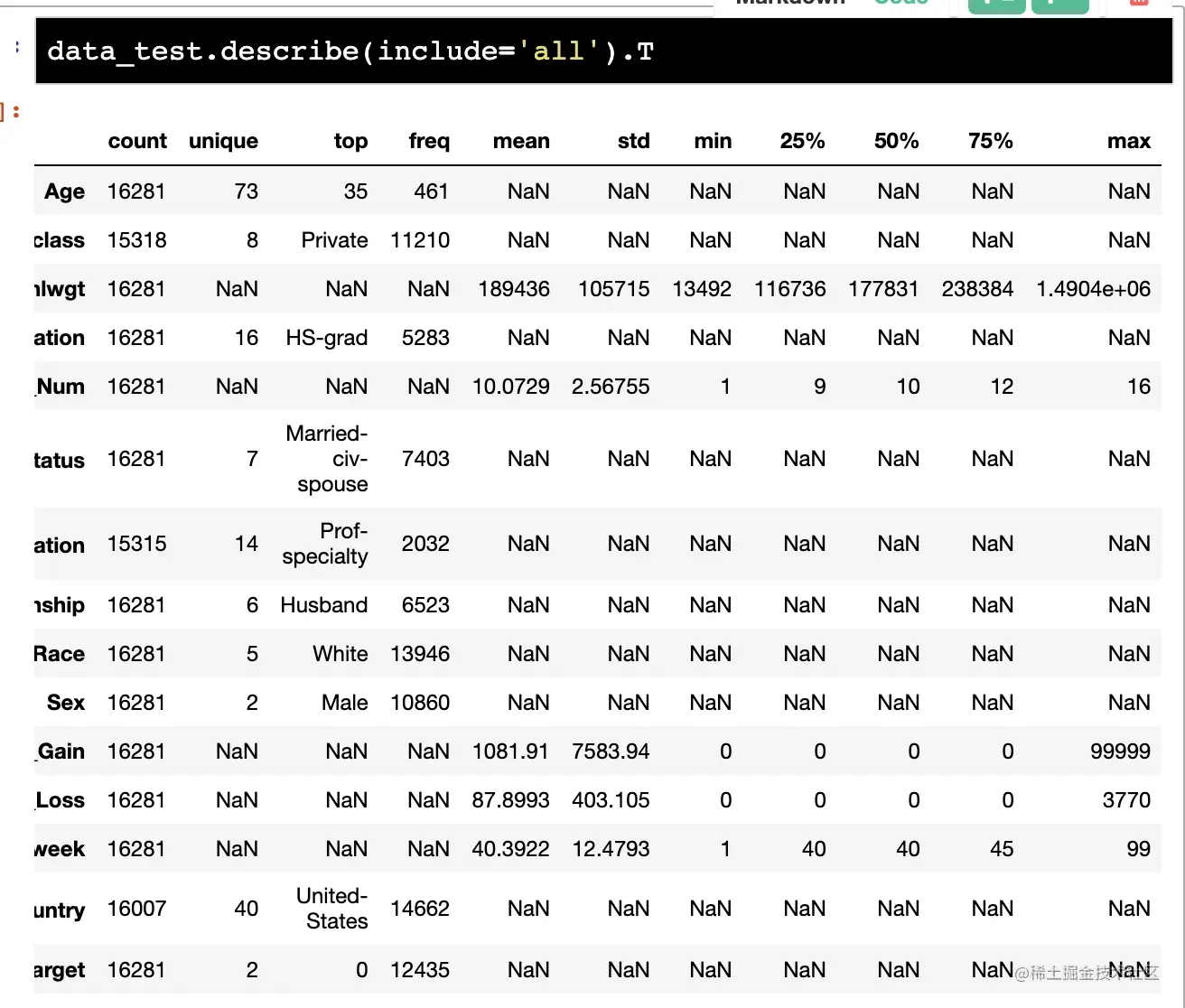Click the 'nship' row label

tap(60, 605)
